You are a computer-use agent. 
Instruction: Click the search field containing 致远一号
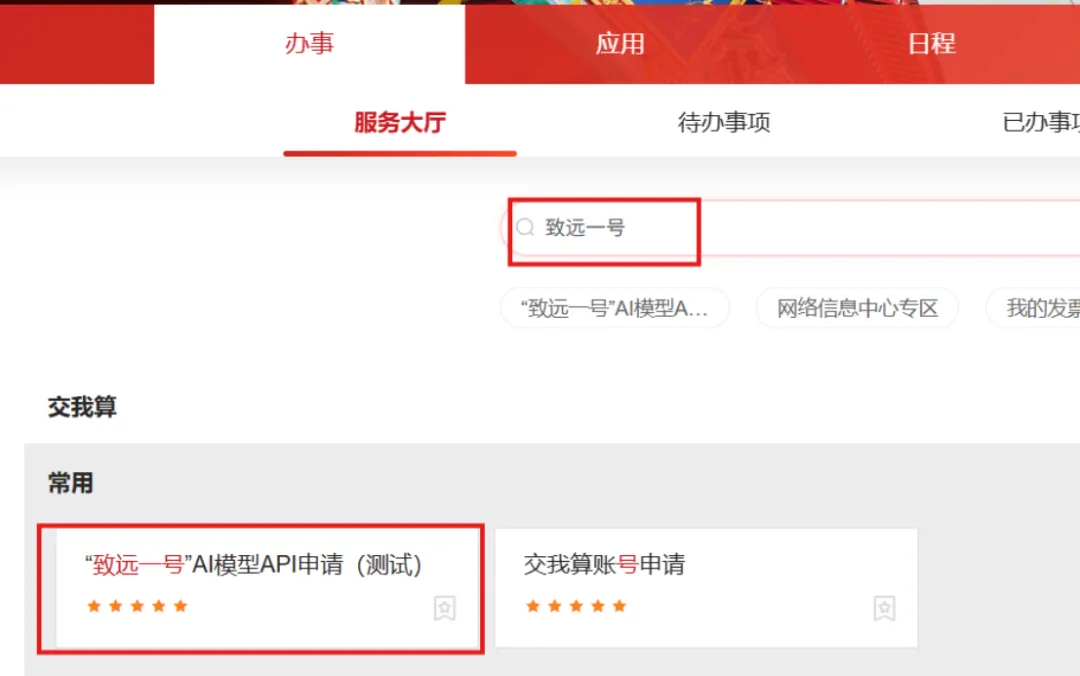coord(791,227)
